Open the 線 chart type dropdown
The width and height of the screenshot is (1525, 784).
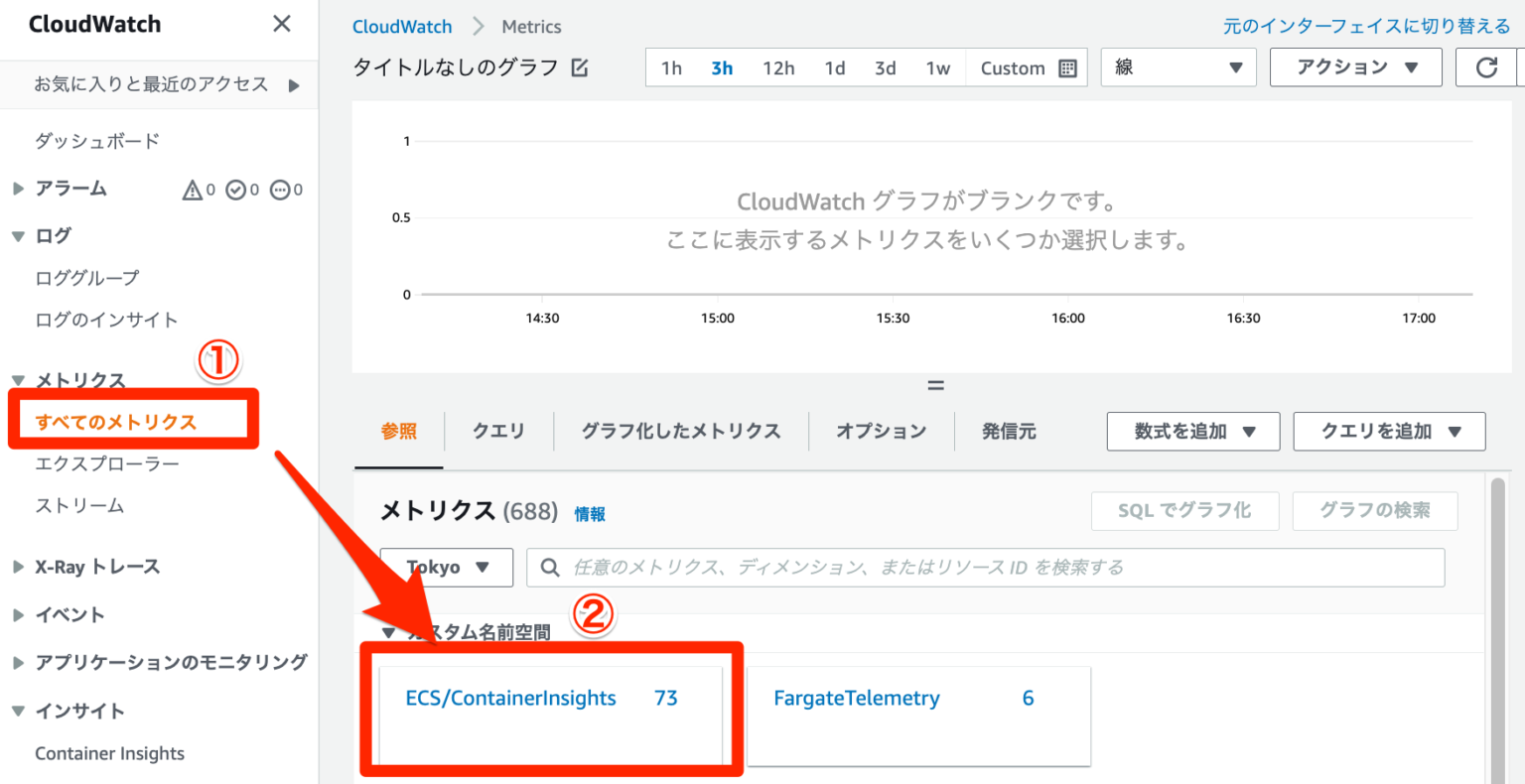click(1178, 66)
